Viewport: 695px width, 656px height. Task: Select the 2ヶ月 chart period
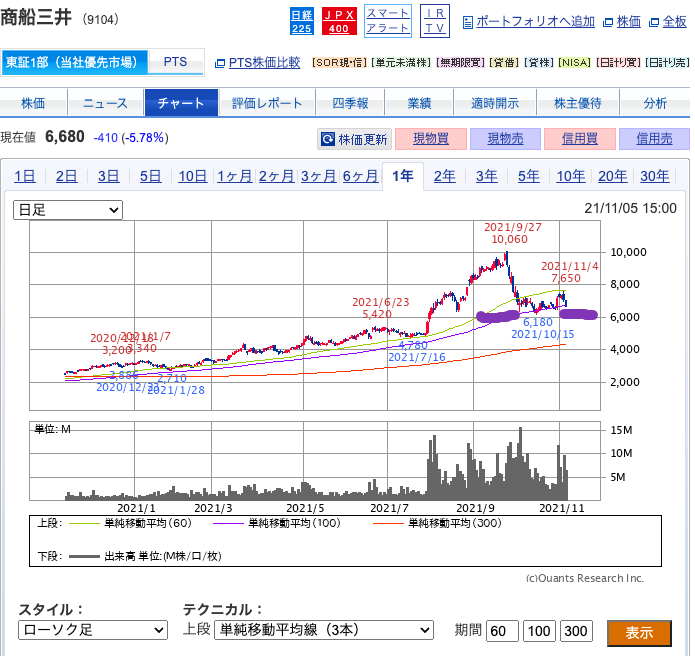[x=277, y=176]
